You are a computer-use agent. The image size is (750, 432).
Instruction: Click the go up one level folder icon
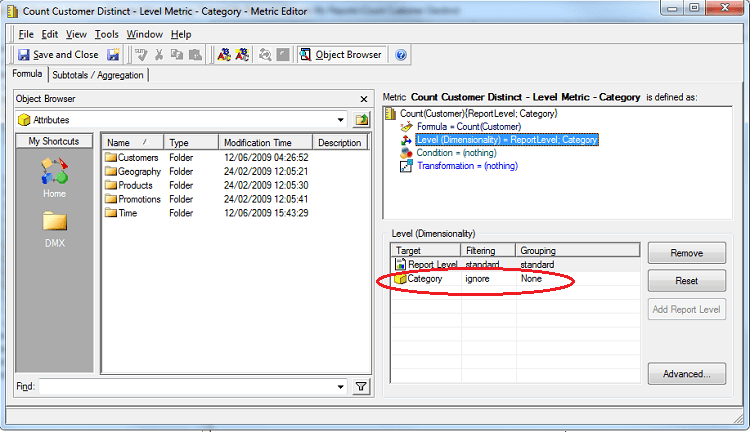point(362,120)
